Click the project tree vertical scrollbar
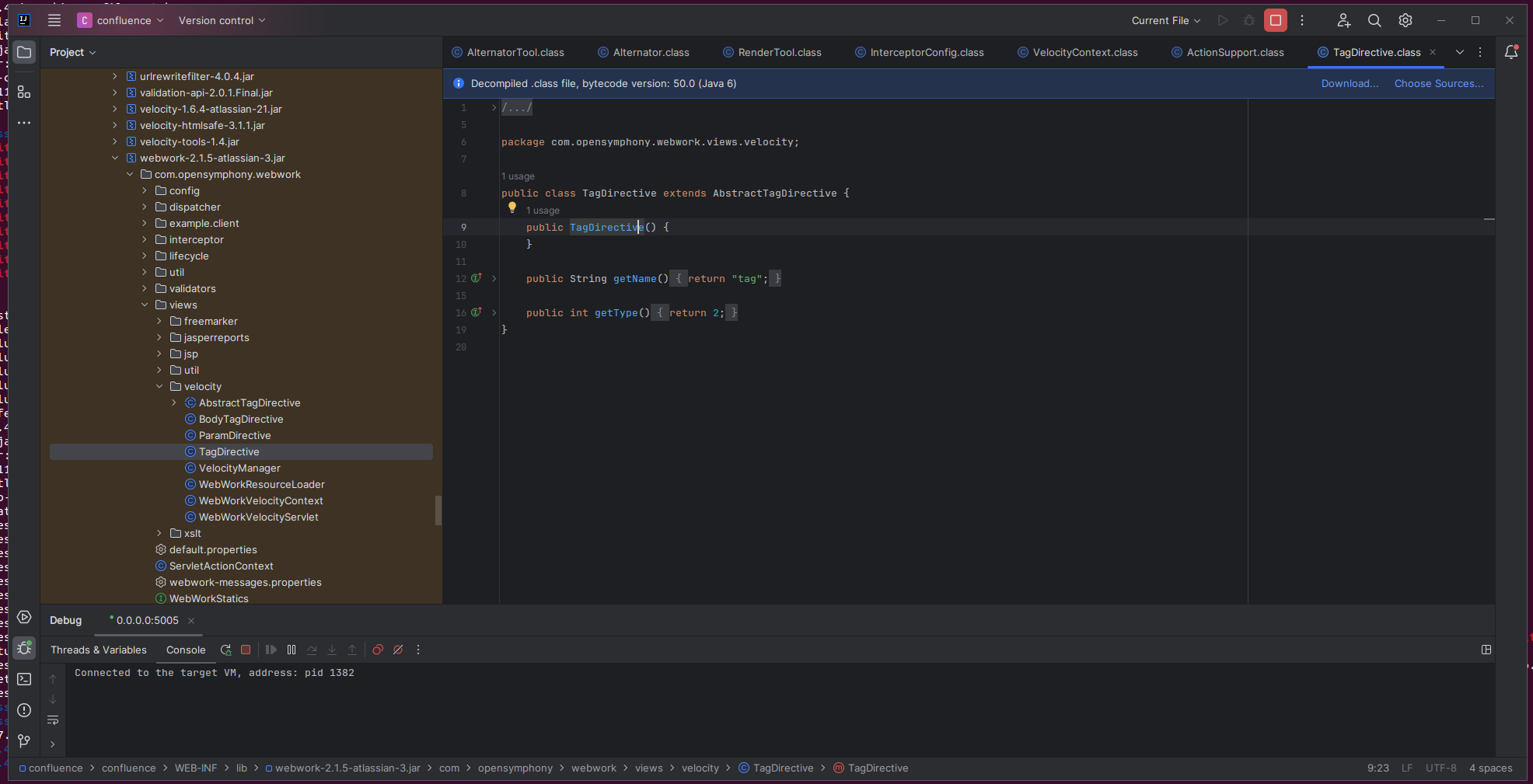Screen dimensions: 1533x784 438,510
